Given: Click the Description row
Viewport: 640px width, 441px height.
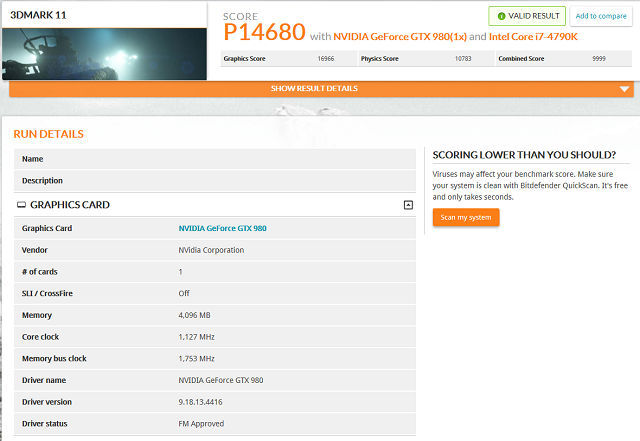Looking at the screenshot, I should pos(215,180).
